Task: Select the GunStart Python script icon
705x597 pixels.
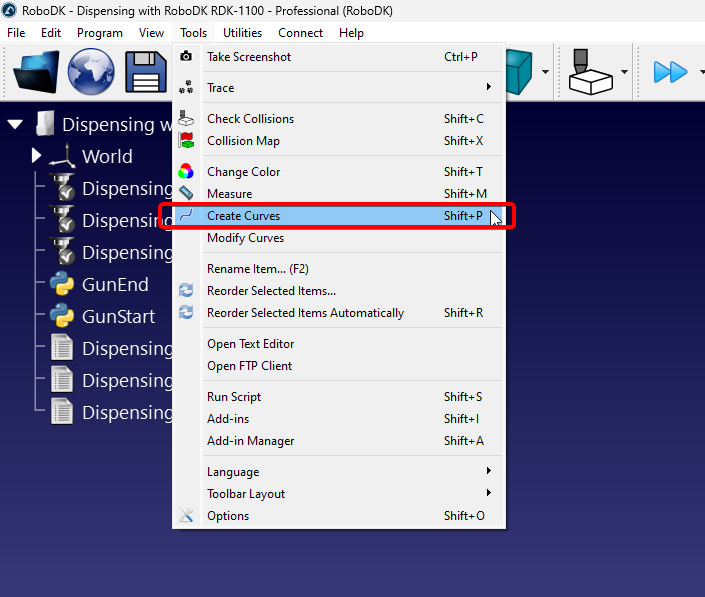Action: (62, 317)
